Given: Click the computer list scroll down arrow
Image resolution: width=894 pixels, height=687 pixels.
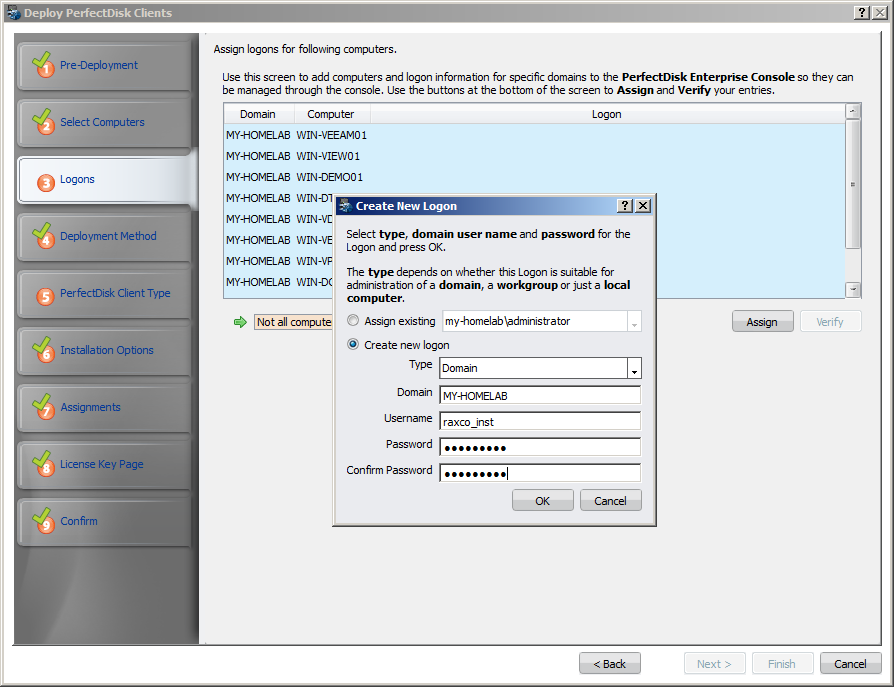Looking at the screenshot, I should click(x=853, y=289).
